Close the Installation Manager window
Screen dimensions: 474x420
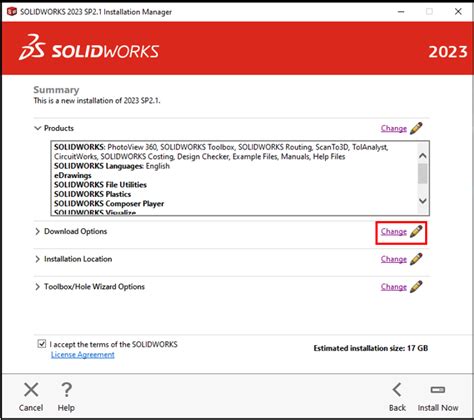coord(458,12)
